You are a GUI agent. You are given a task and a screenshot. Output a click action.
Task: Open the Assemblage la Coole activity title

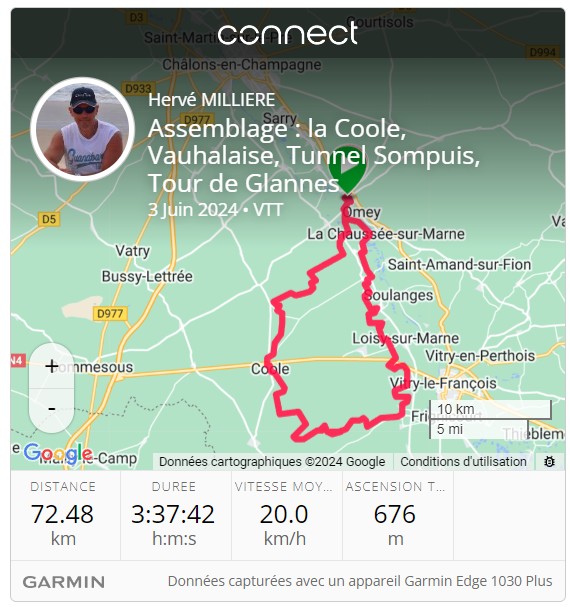[x=314, y=156]
